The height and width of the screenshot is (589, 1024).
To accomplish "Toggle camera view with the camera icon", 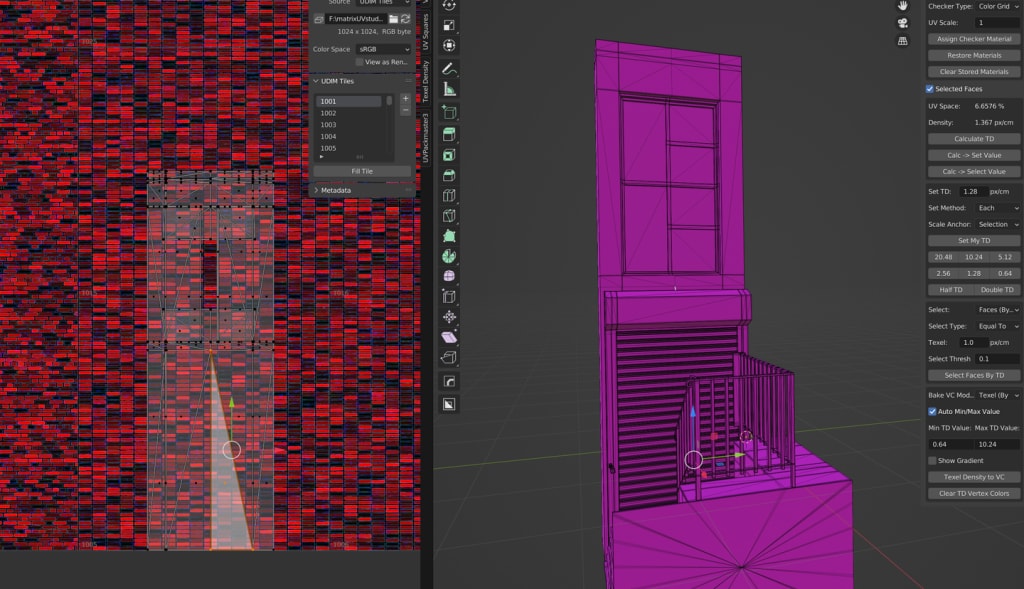I will [x=902, y=23].
